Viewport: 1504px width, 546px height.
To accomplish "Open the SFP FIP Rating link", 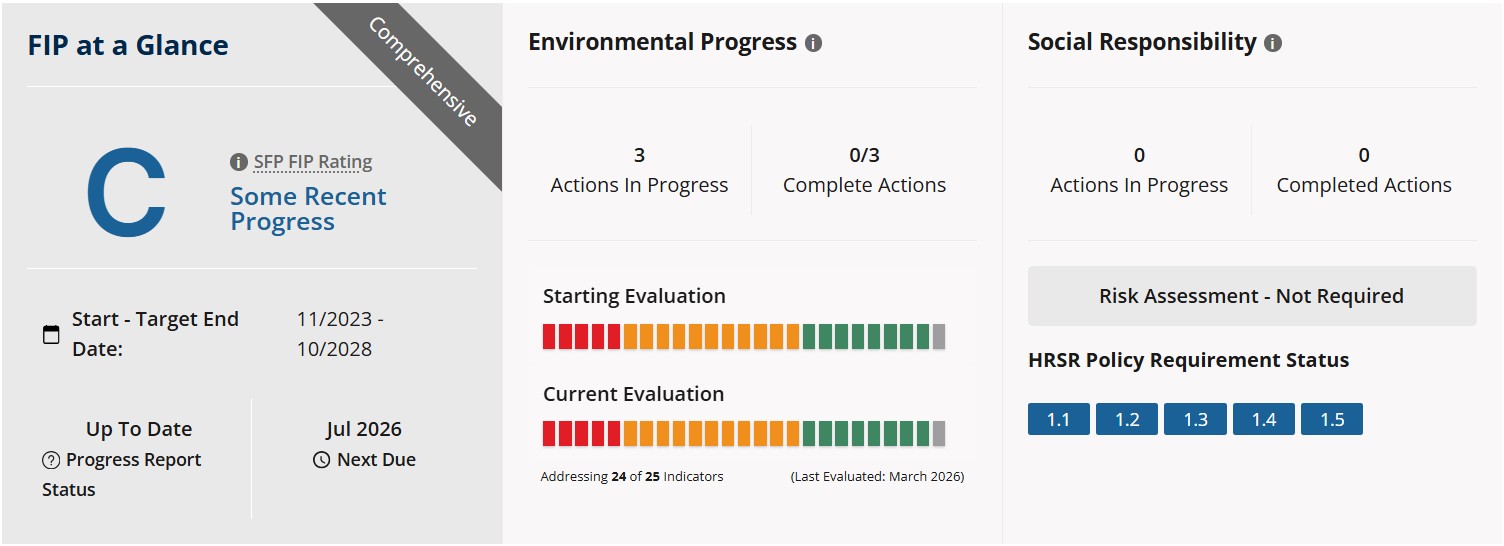I will (312, 162).
